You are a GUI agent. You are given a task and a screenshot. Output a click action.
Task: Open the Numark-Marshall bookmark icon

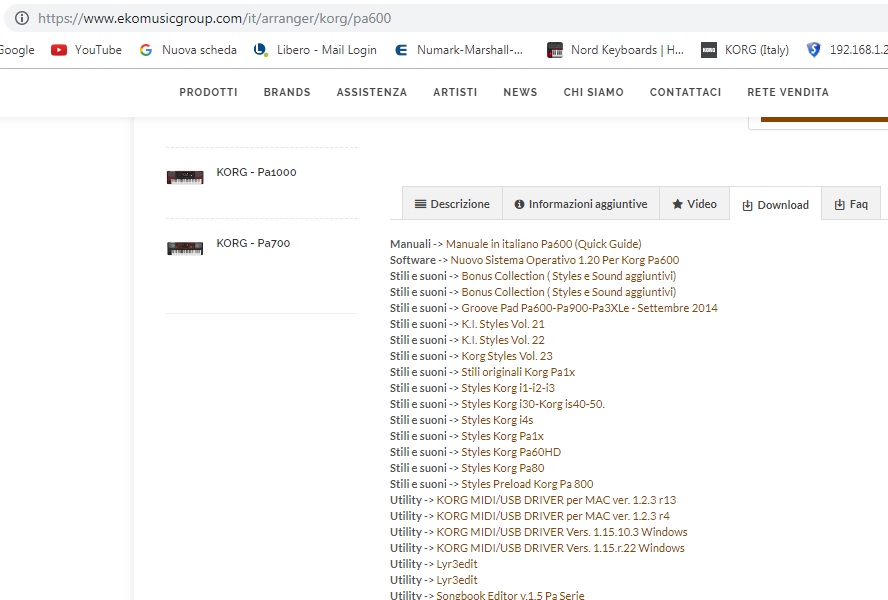[x=401, y=50]
